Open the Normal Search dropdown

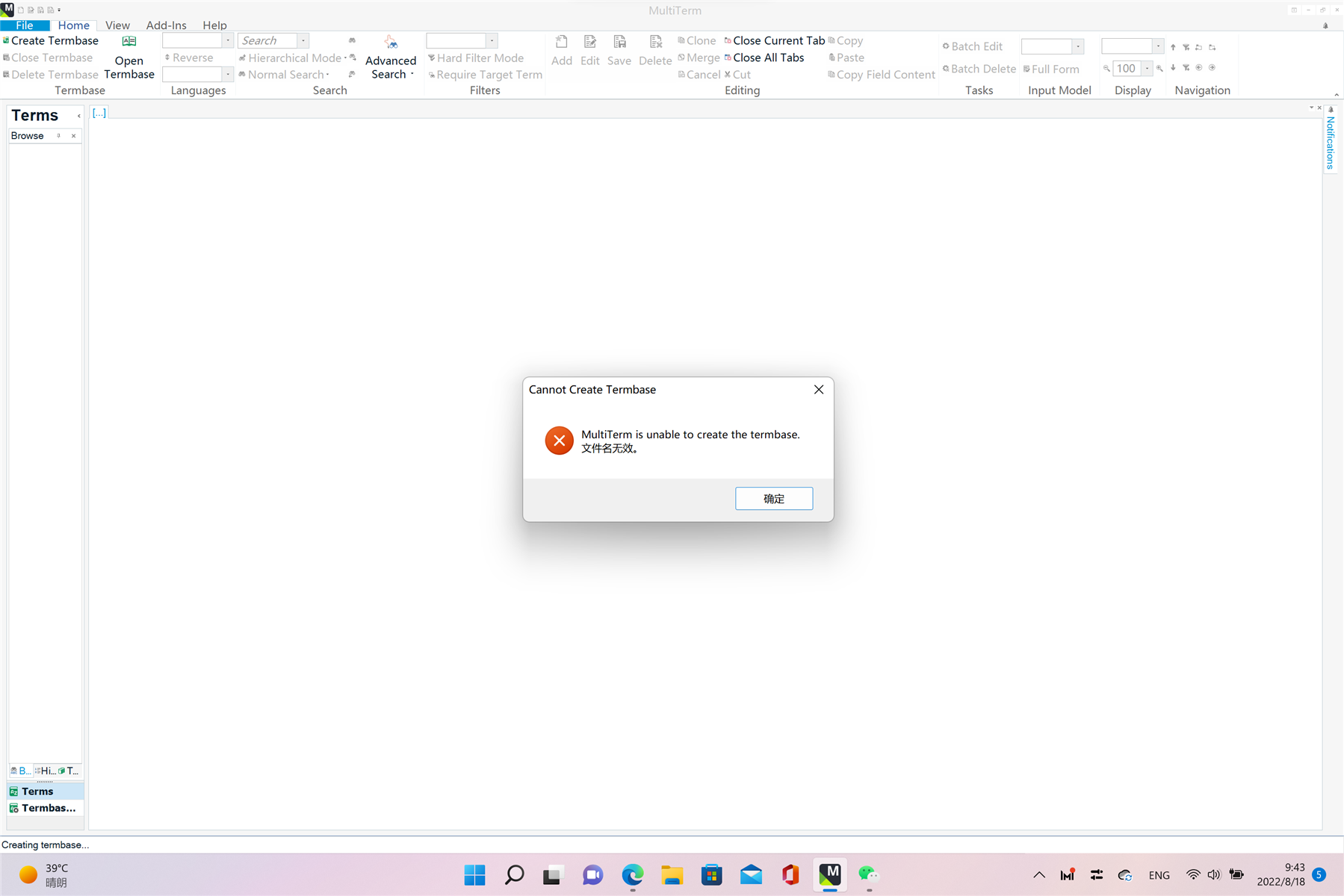(x=284, y=75)
